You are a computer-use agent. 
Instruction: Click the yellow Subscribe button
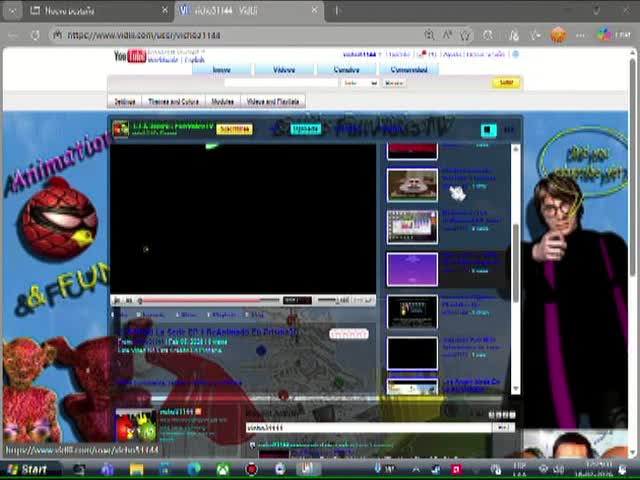tap(235, 129)
